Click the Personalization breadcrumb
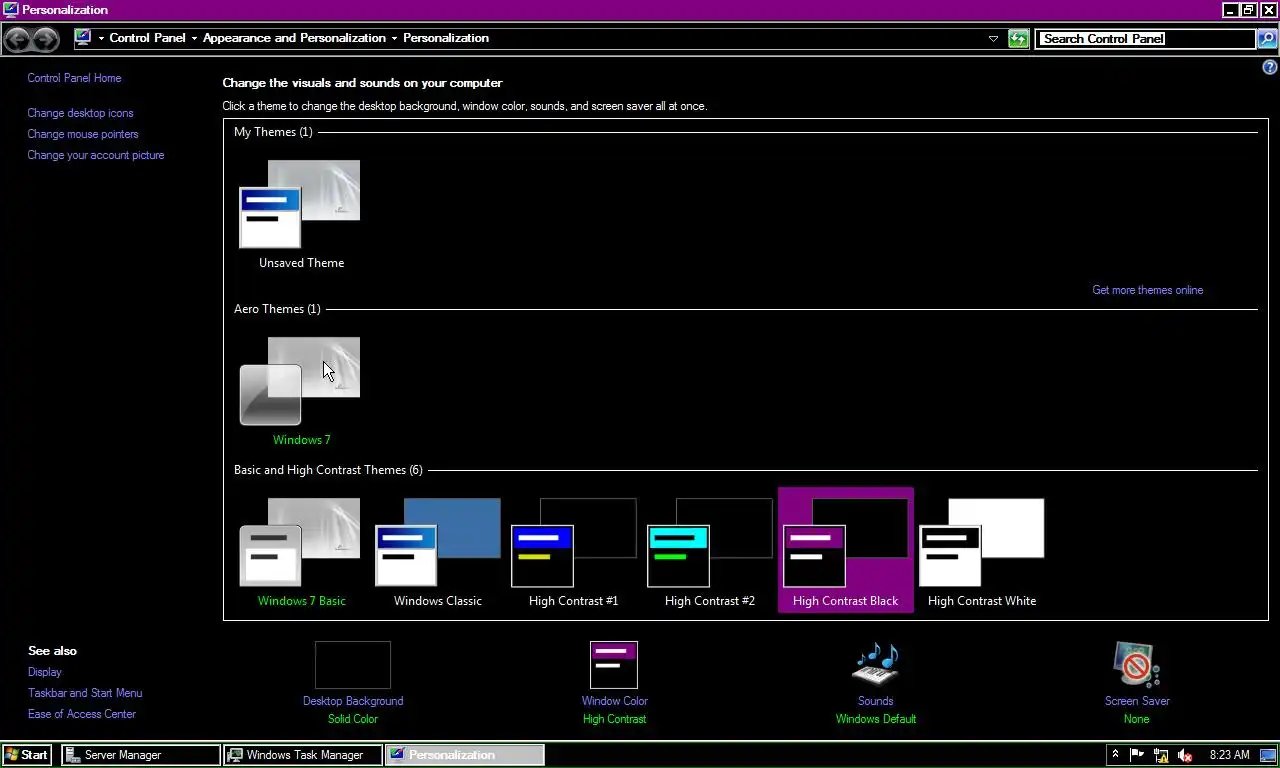The height and width of the screenshot is (768, 1280). [x=446, y=38]
